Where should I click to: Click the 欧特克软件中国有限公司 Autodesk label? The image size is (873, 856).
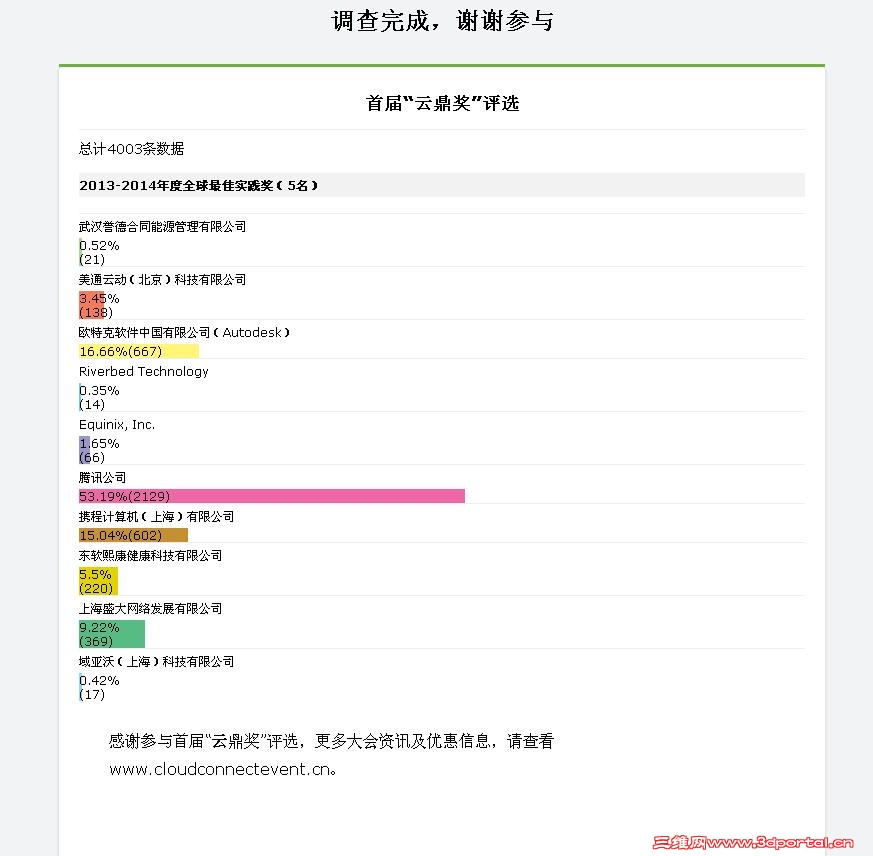184,332
